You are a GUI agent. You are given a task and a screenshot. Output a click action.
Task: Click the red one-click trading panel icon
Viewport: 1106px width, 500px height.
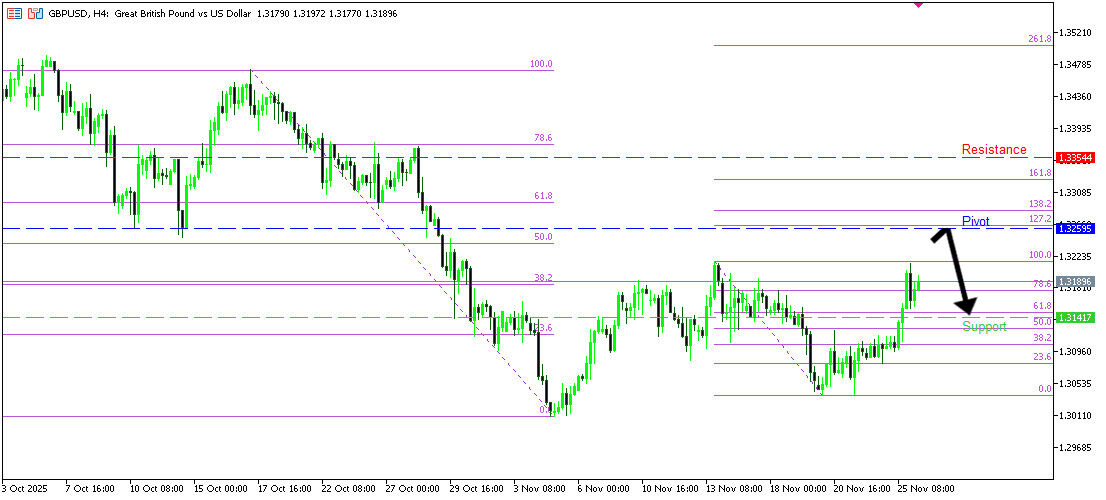pos(14,14)
